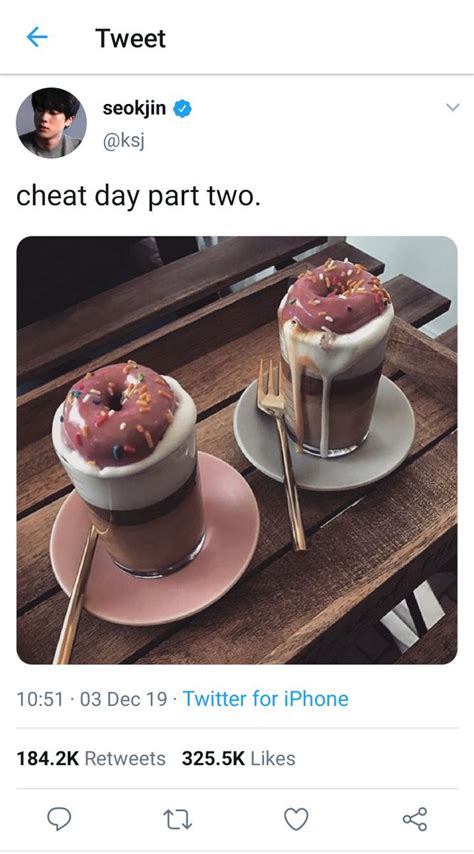This screenshot has width=474, height=854.
Task: Open the share icon options
Action: point(415,819)
